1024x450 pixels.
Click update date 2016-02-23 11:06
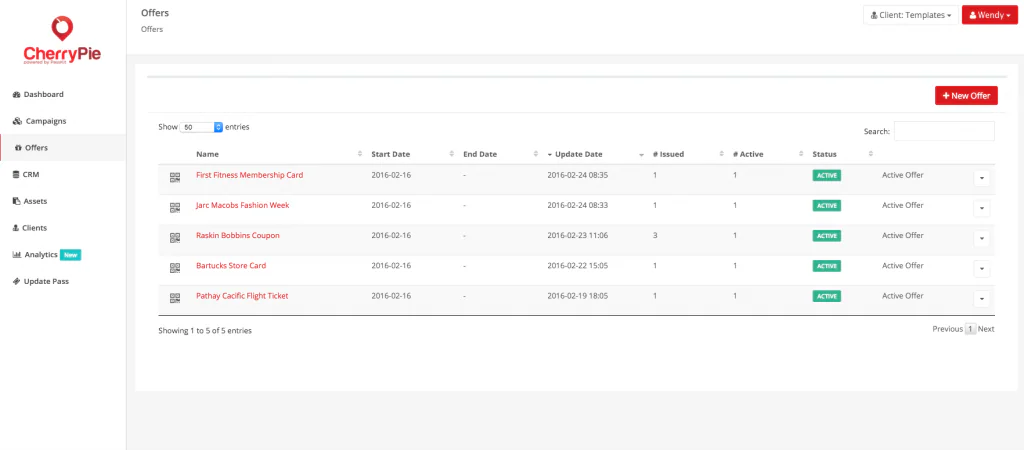point(577,235)
